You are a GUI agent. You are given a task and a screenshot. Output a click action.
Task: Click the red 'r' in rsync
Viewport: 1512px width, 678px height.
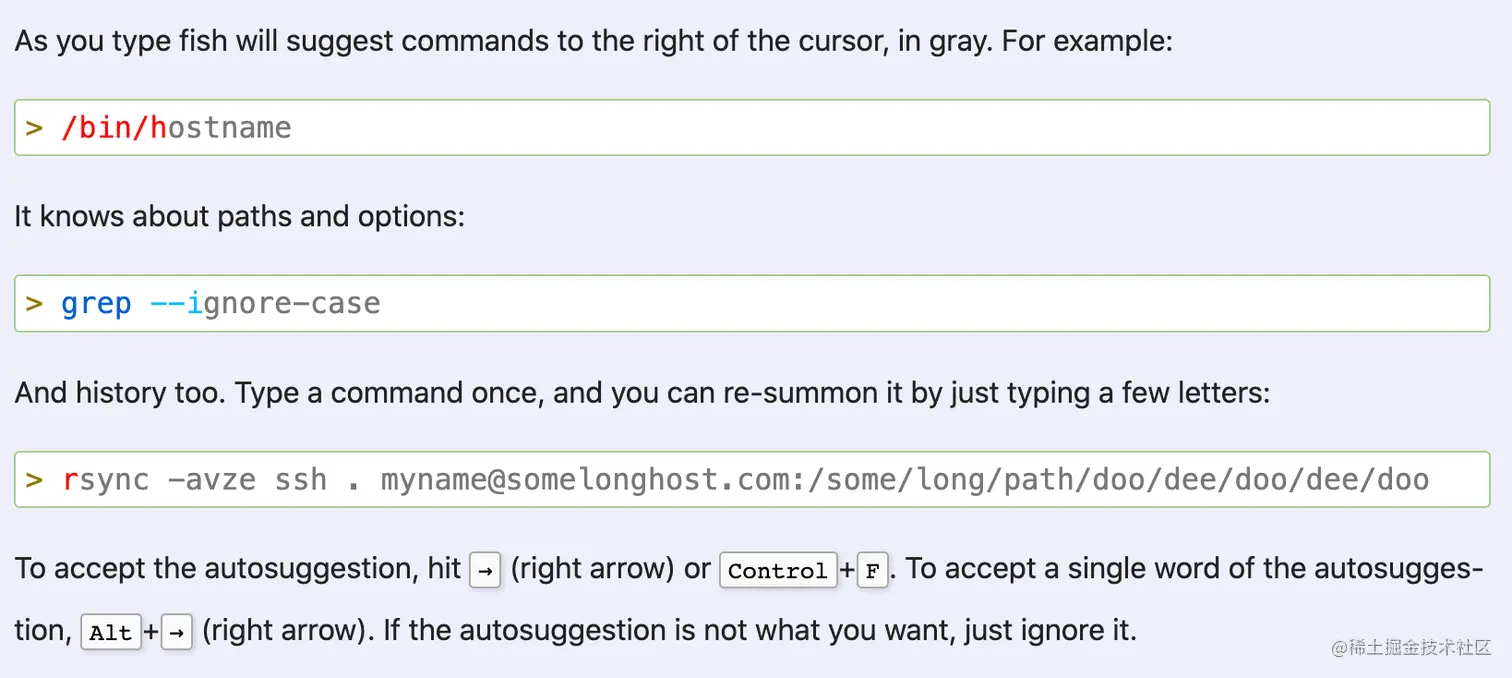70,480
